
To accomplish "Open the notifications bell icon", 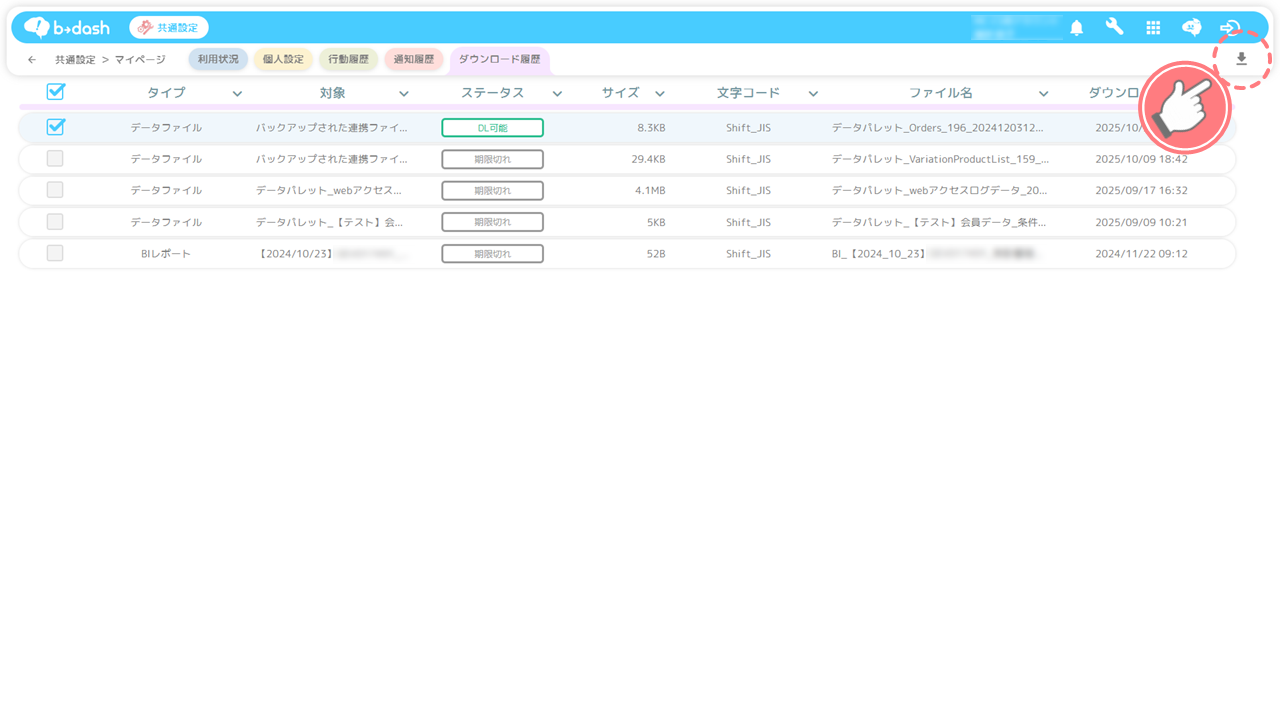I will point(1077,28).
